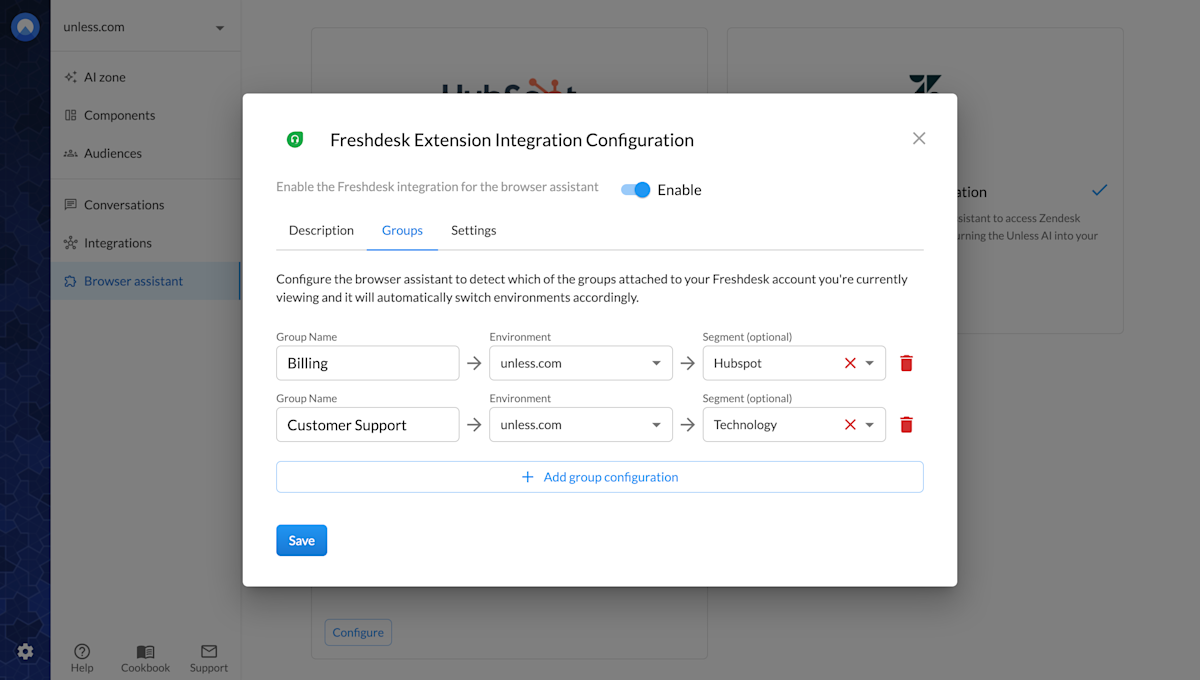Viewport: 1200px width, 680px height.
Task: Open the Segment dropdown showing Technology
Action: click(869, 424)
